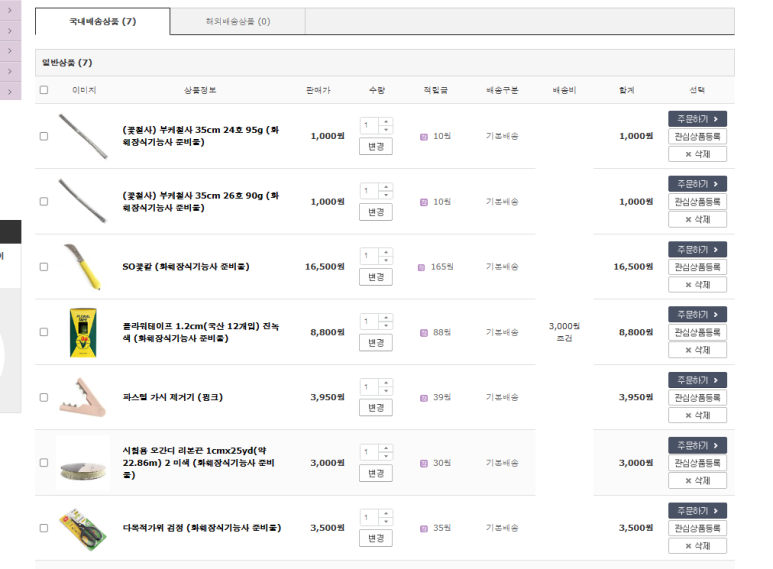The height and width of the screenshot is (569, 773).
Task: Order SO꽃칼 with 주문하기
Action: (698, 249)
